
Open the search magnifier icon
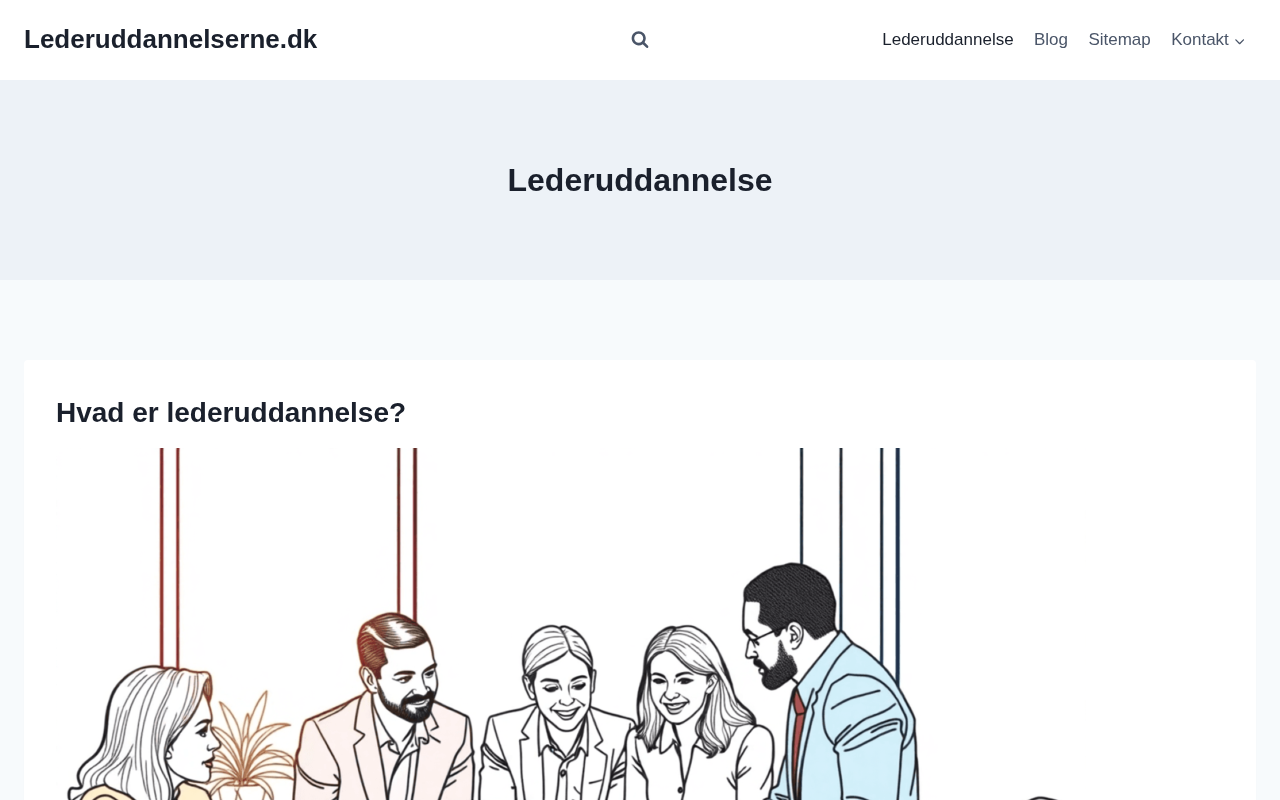click(x=640, y=40)
